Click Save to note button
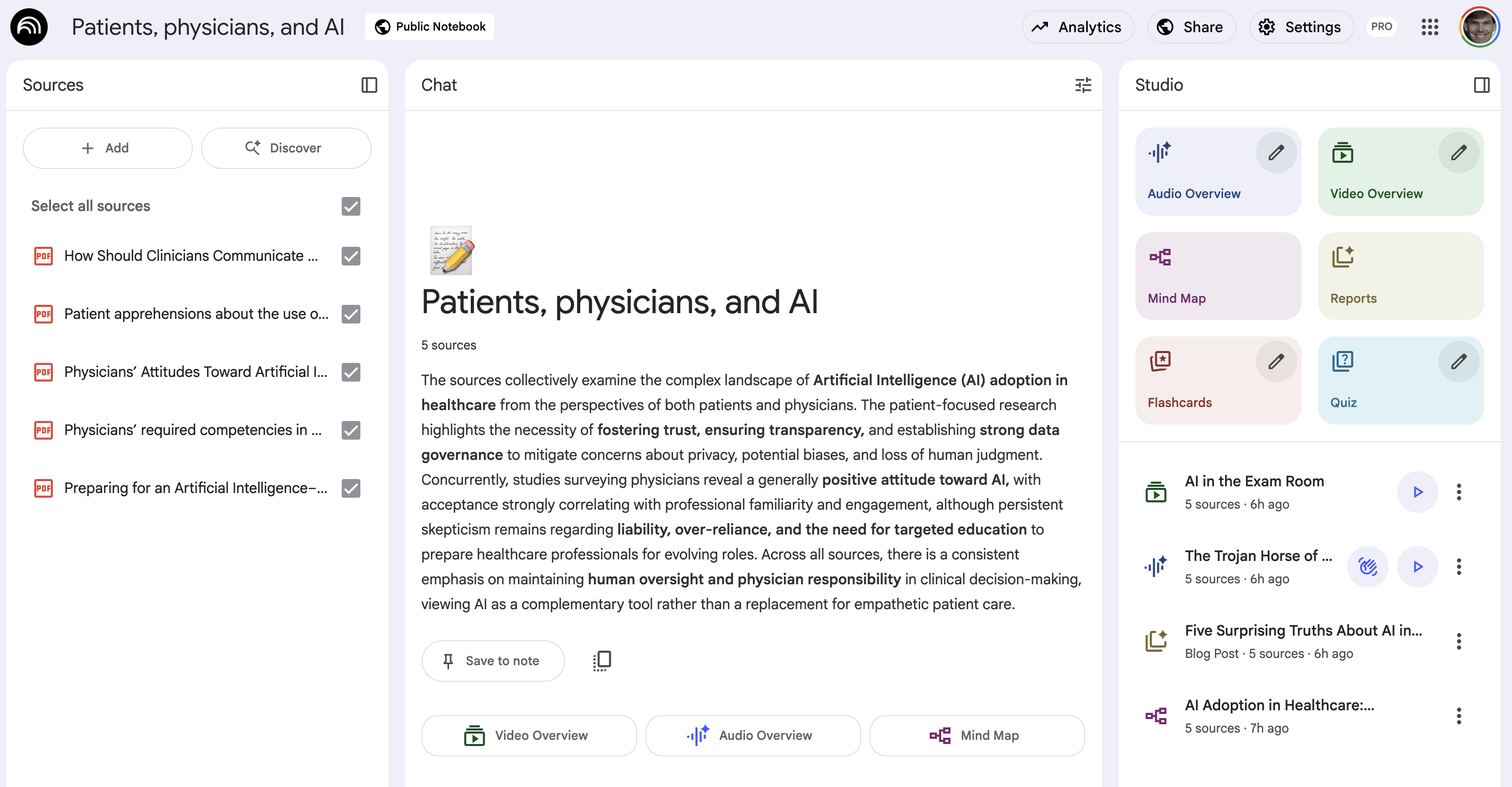 pyautogui.click(x=493, y=661)
